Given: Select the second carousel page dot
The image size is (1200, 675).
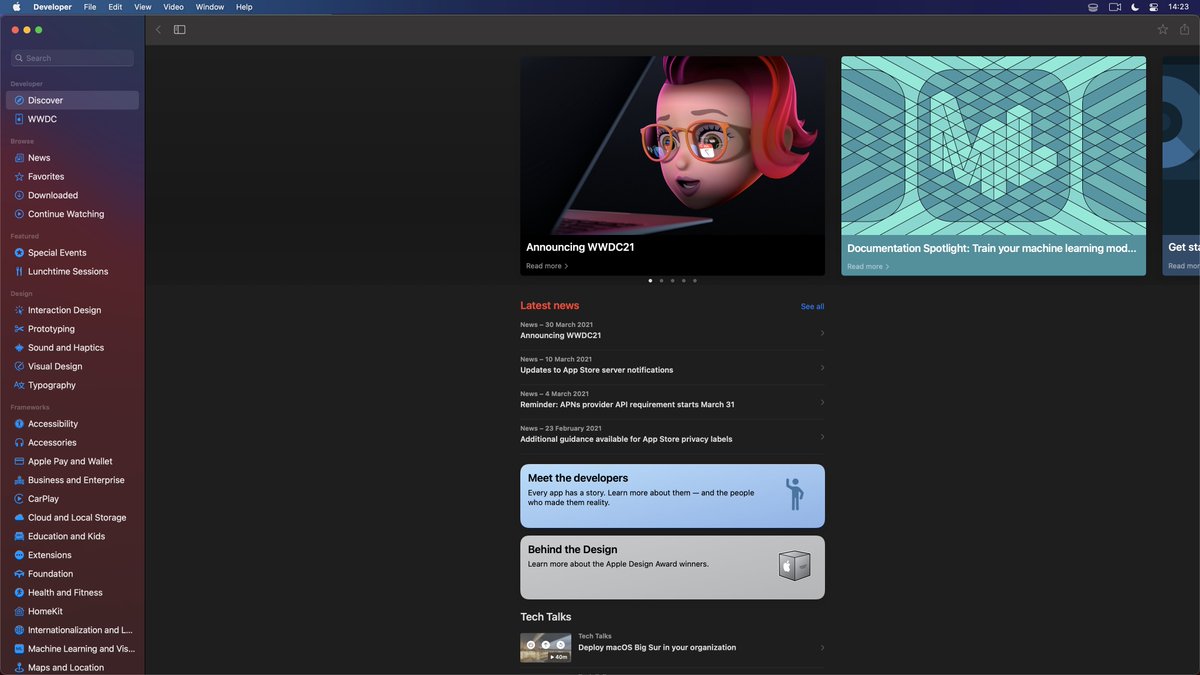Looking at the screenshot, I should (661, 281).
